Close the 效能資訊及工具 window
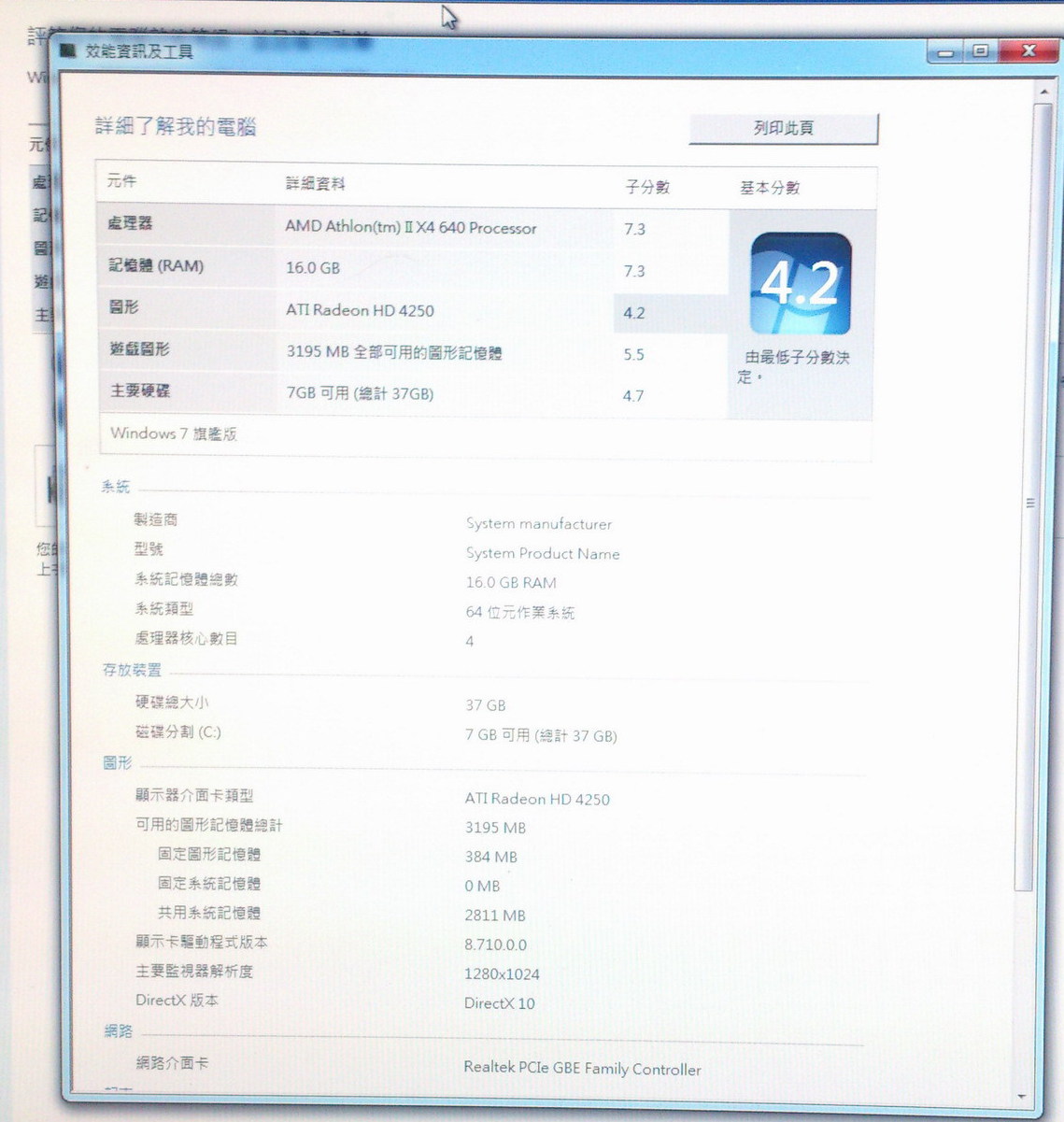This screenshot has width=1064, height=1122. tap(1029, 50)
